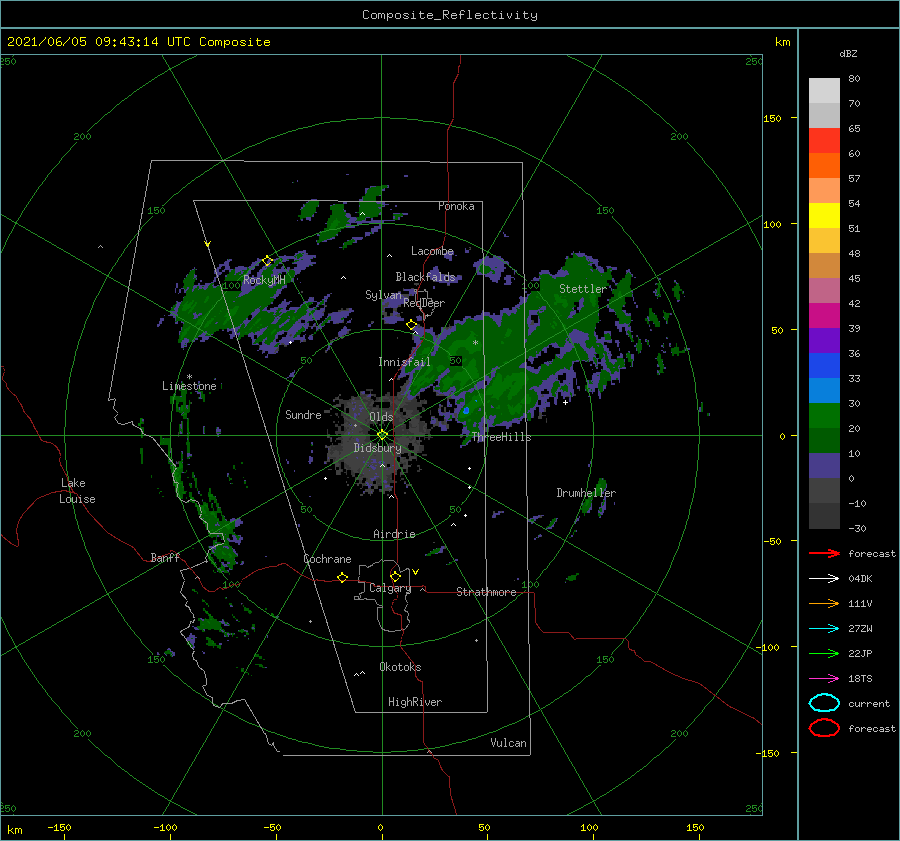The width and height of the screenshot is (900, 841).
Task: Click the Vulcan city label
Action: [509, 743]
